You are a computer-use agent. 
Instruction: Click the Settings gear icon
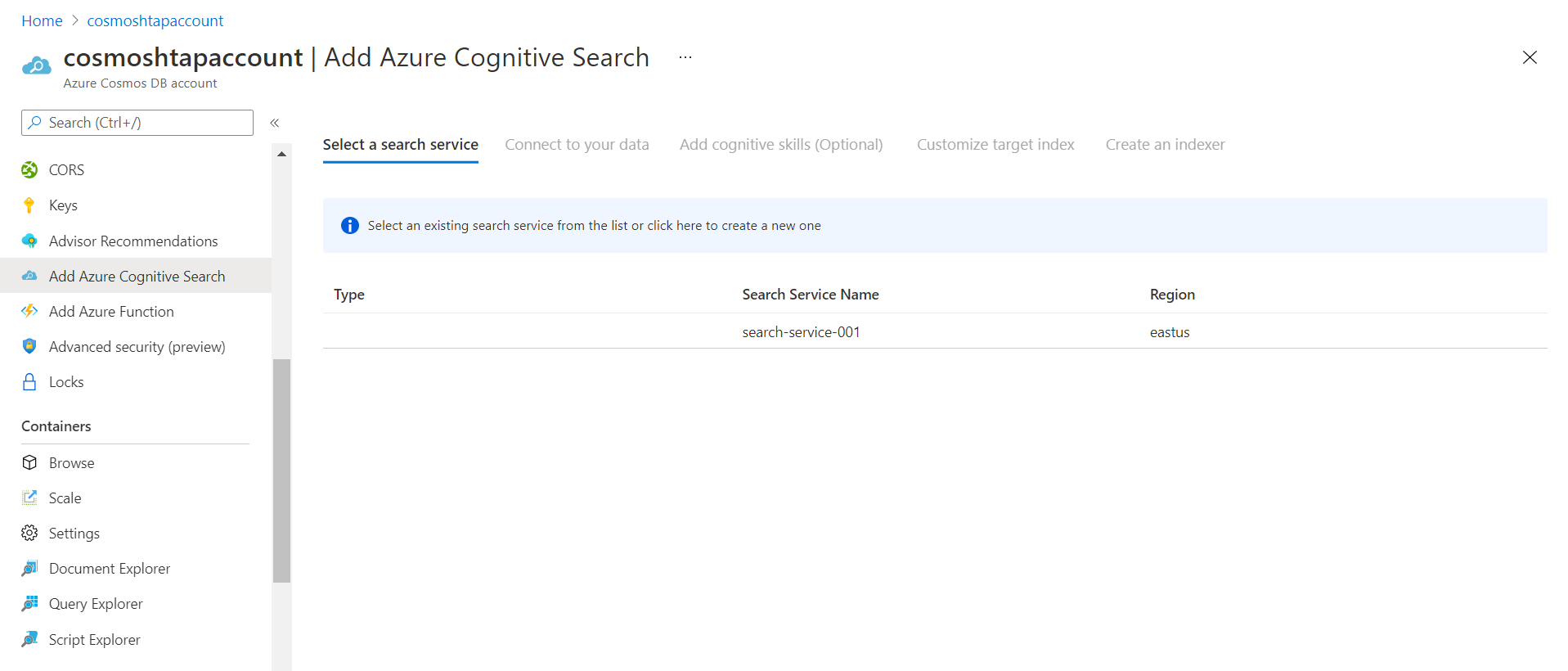pos(29,534)
